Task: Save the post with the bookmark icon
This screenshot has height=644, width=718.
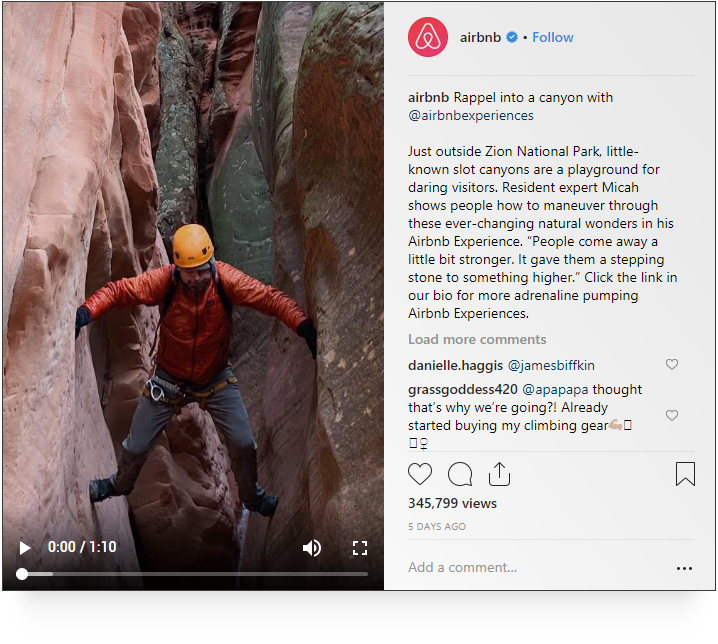Action: tap(685, 474)
